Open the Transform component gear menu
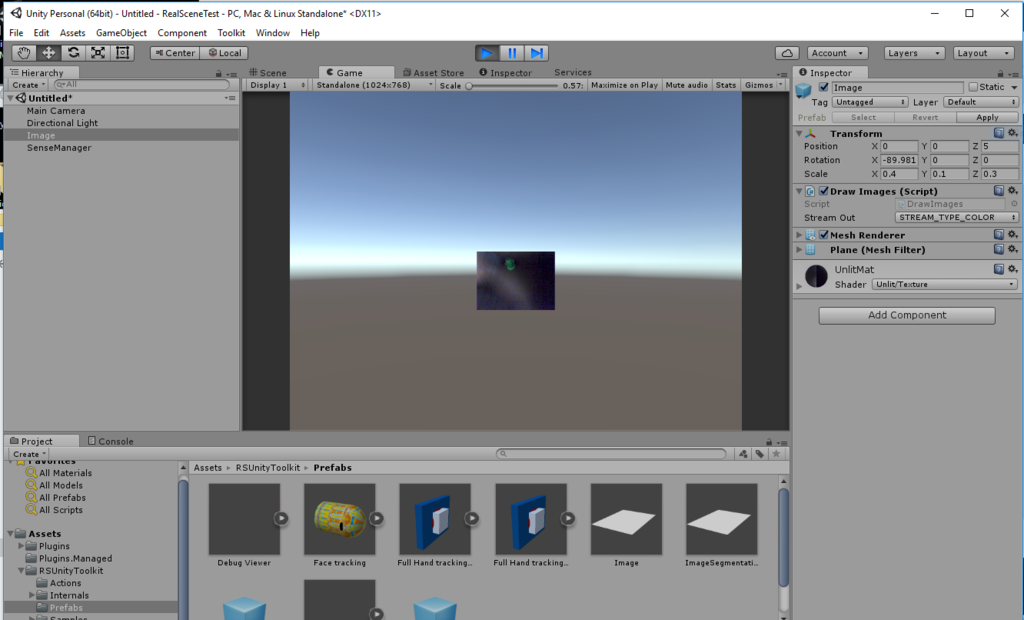Viewport: 1024px width, 620px height. (x=1012, y=133)
